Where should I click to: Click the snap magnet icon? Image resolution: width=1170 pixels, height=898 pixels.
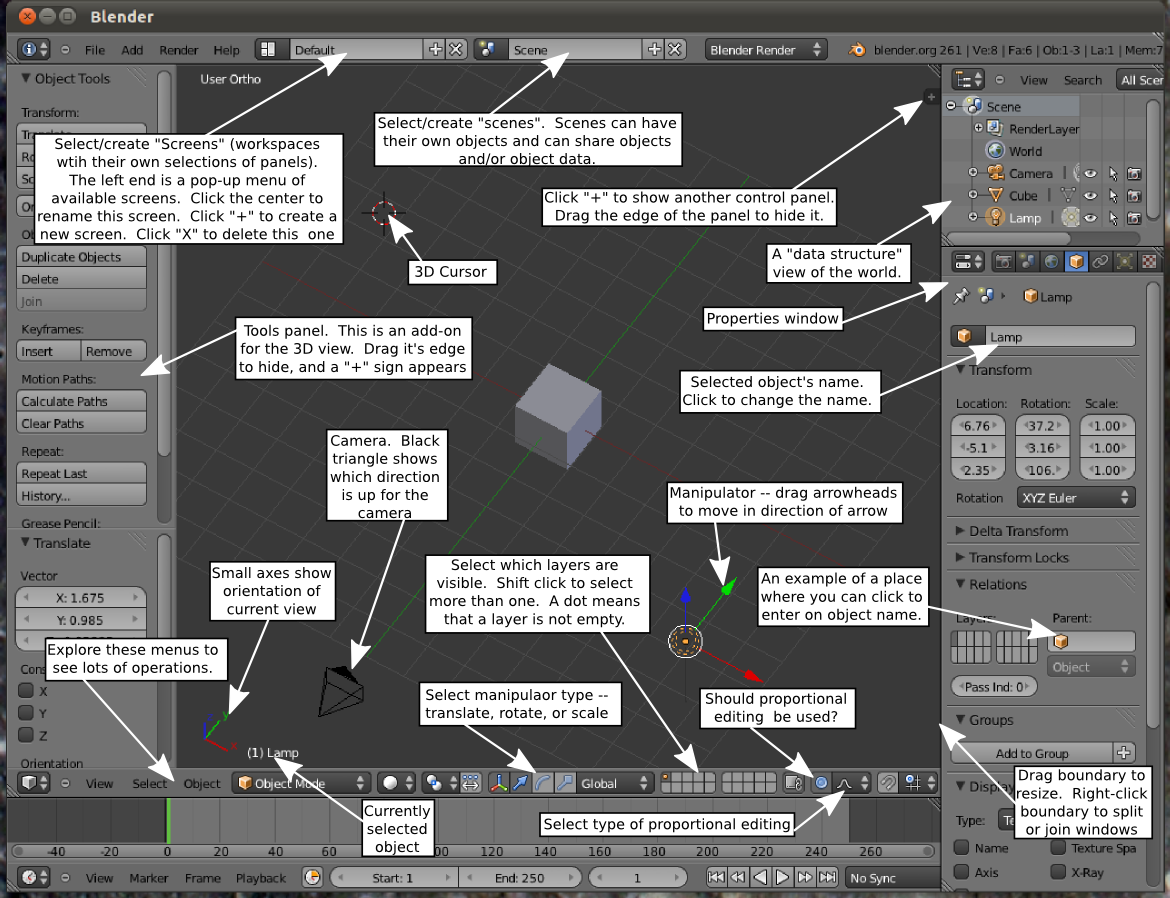pyautogui.click(x=887, y=782)
